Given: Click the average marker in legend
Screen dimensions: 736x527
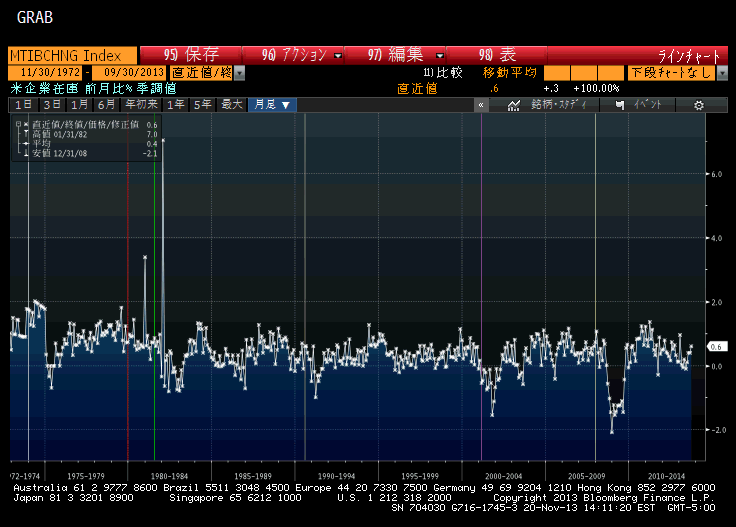Looking at the screenshot, I should (24, 144).
